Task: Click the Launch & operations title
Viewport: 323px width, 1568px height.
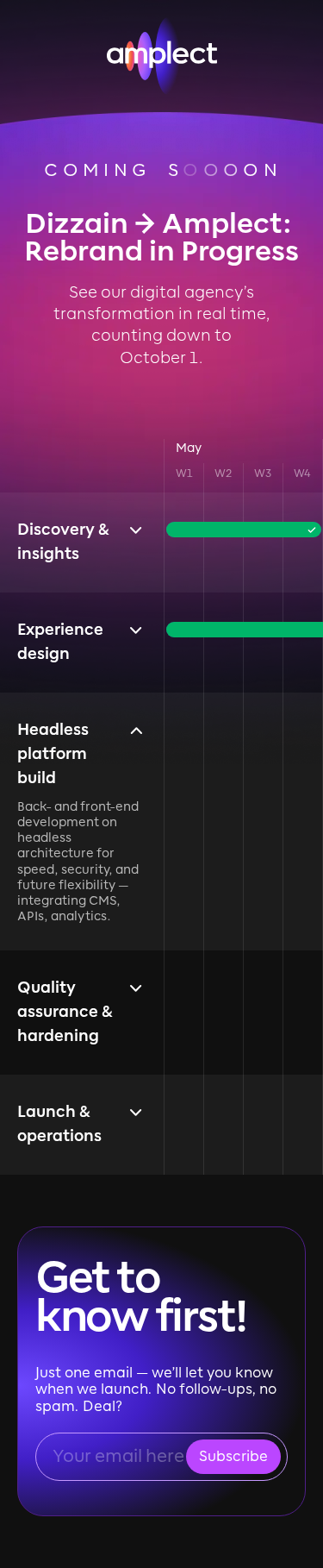Action: point(59,1123)
